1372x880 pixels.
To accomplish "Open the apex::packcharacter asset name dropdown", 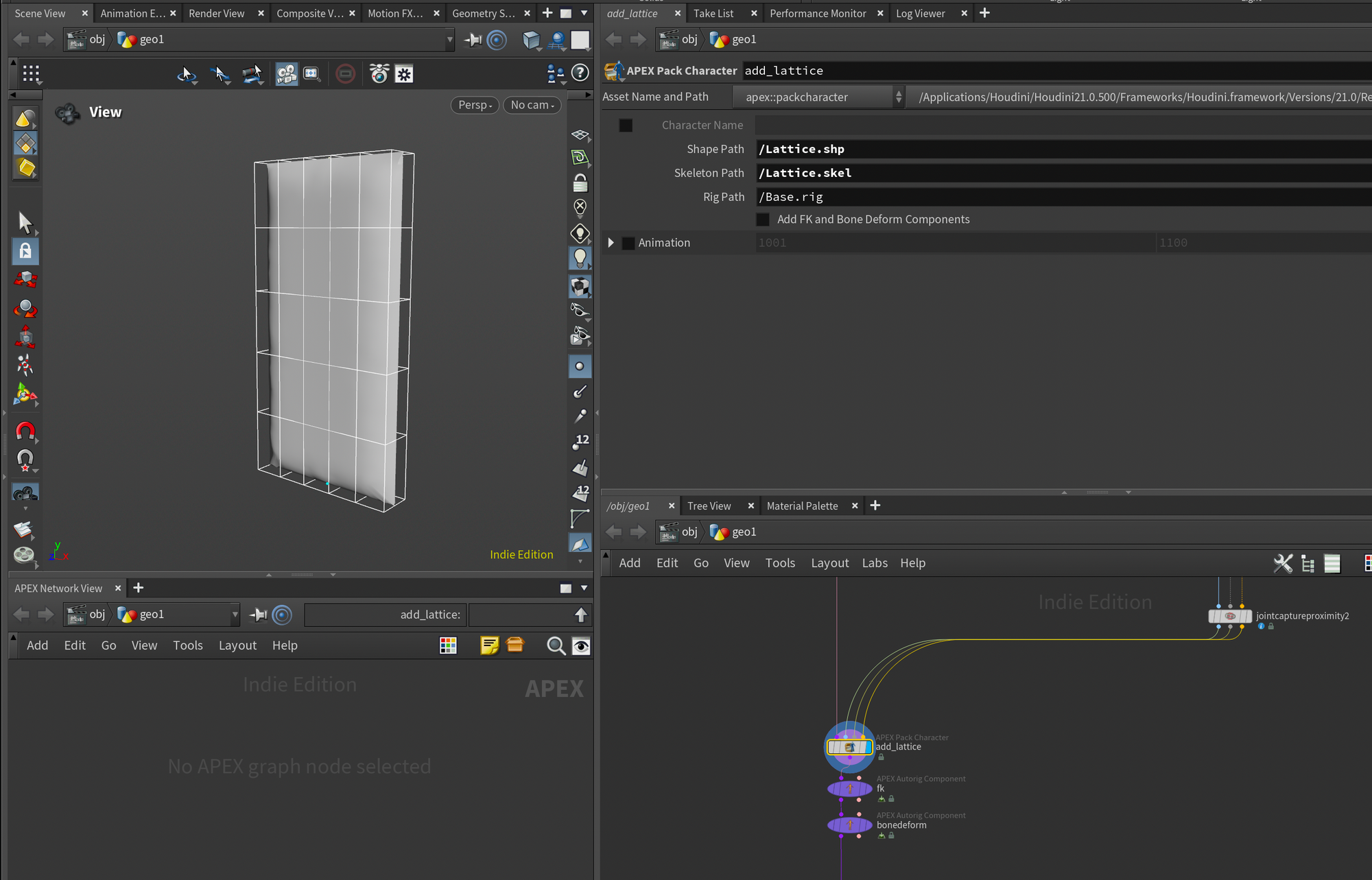I will click(818, 97).
